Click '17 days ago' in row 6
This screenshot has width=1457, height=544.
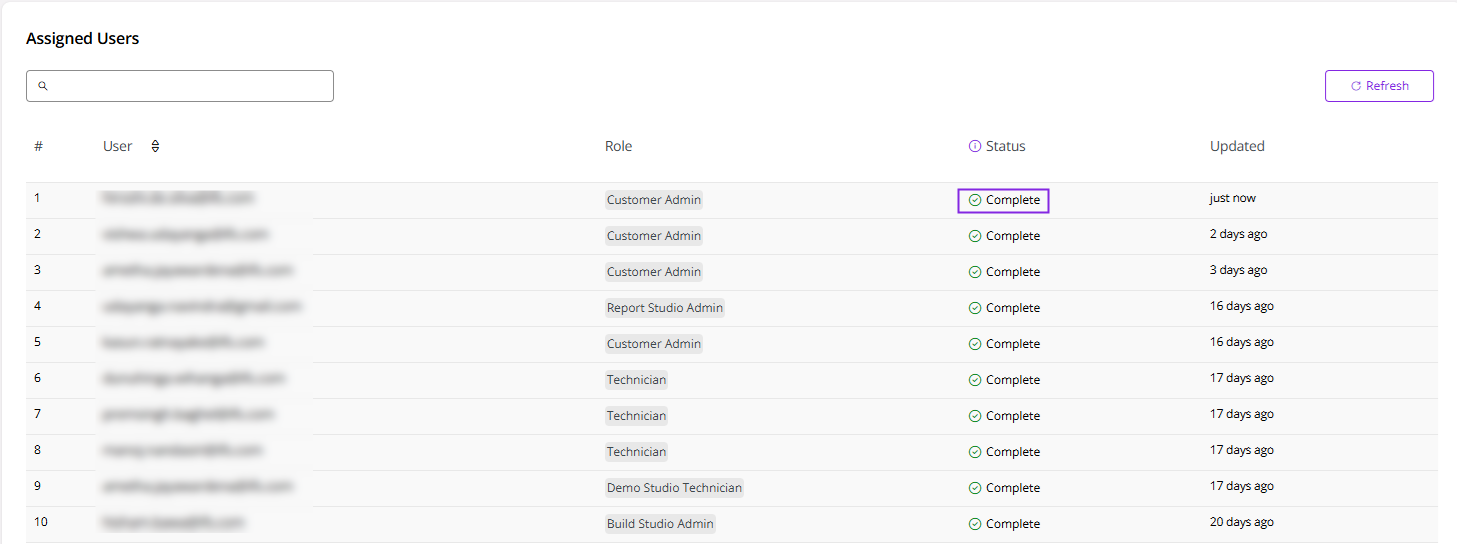click(1242, 378)
